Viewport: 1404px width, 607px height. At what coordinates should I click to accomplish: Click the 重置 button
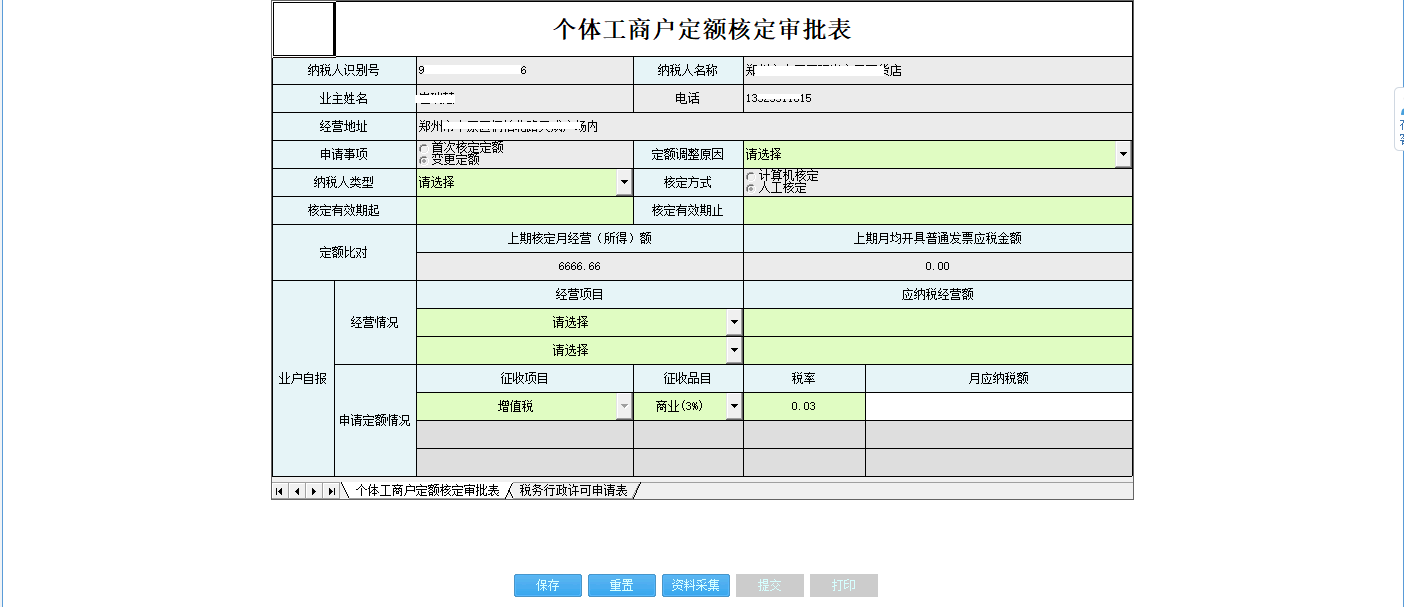(621, 585)
